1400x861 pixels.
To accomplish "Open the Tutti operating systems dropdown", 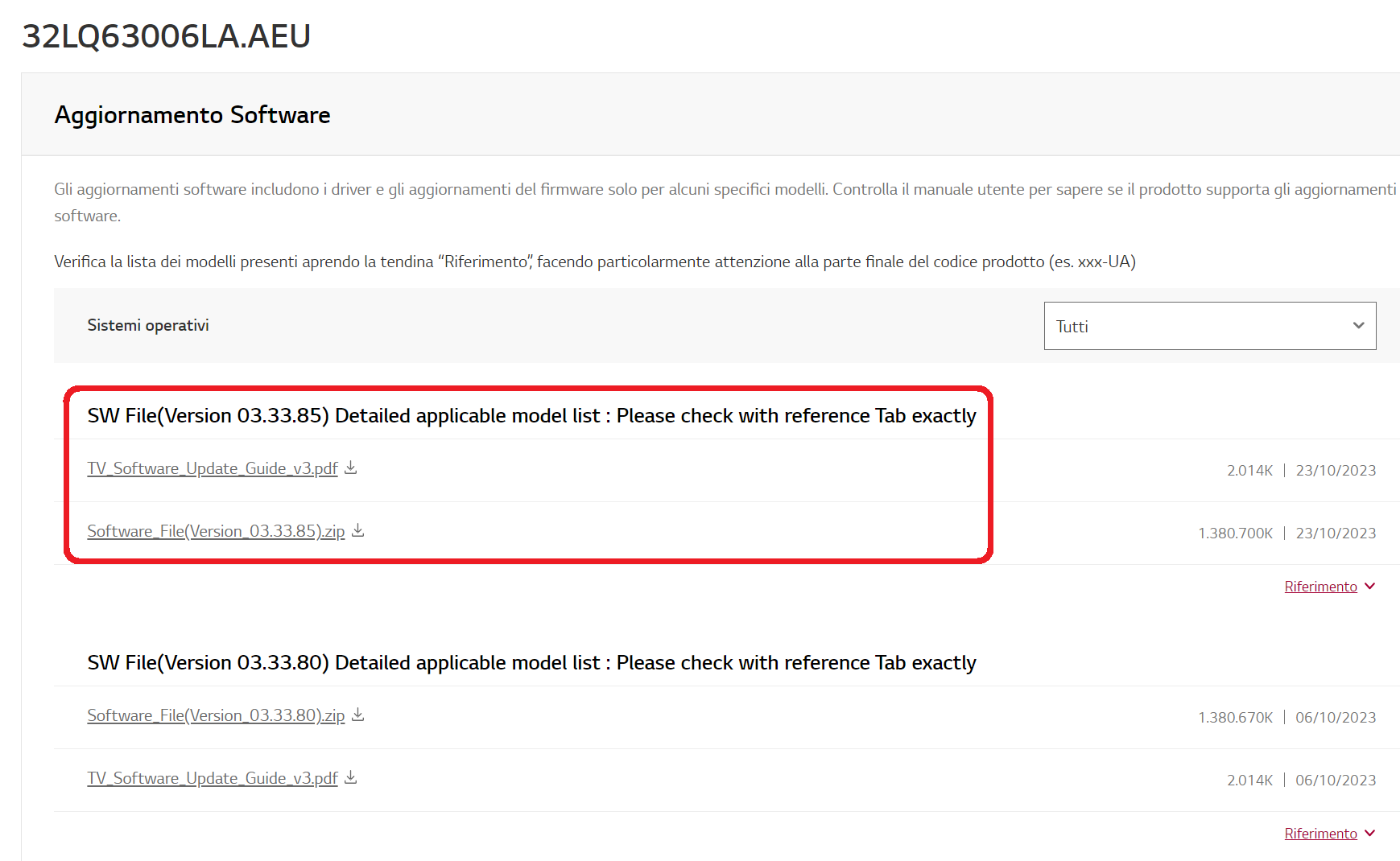I will (1209, 326).
